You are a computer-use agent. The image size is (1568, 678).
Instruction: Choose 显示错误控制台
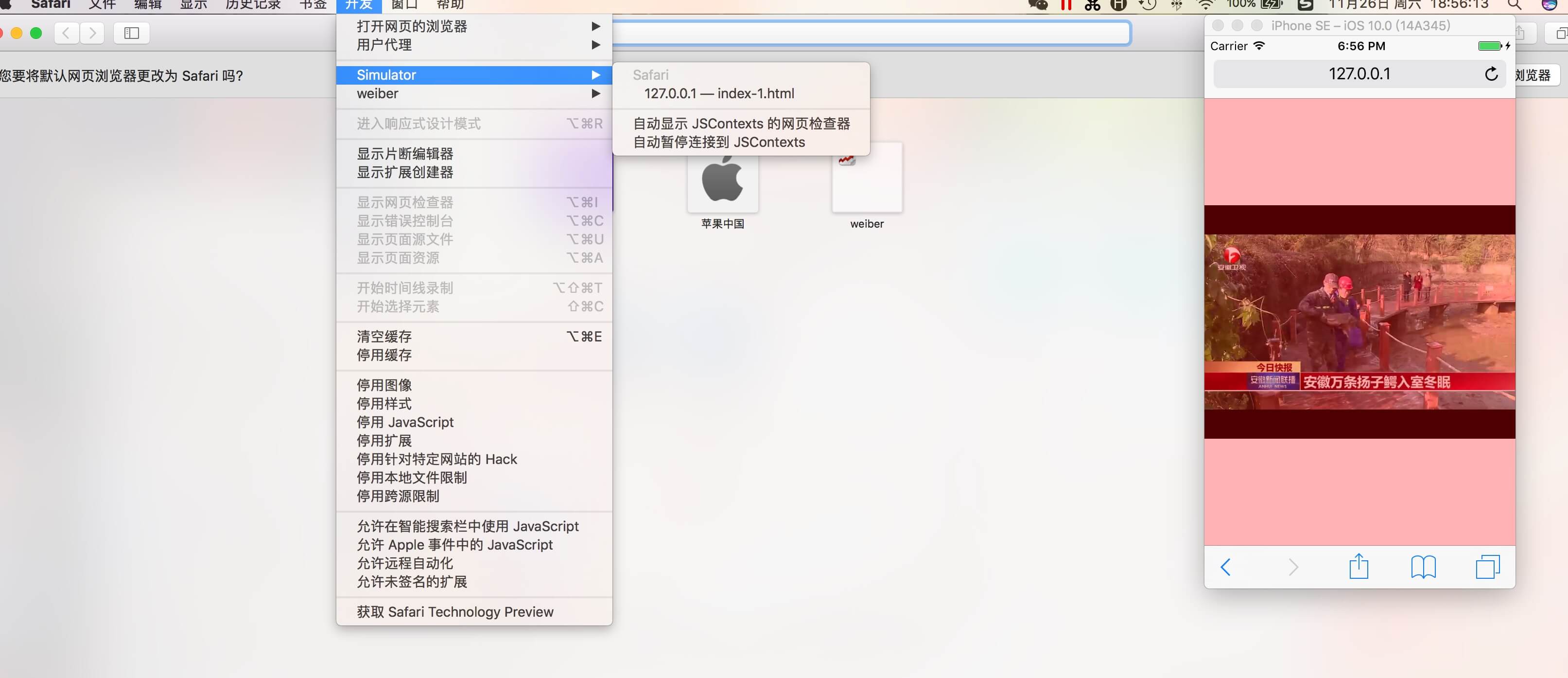coord(474,220)
